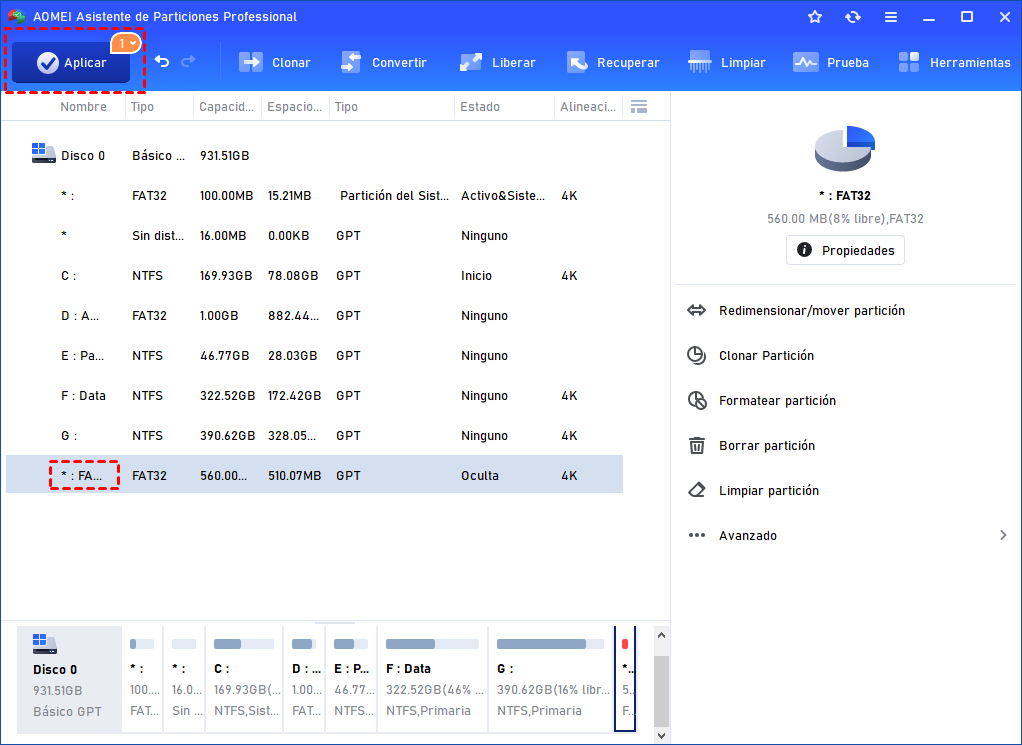The height and width of the screenshot is (745, 1022).
Task: Expand the Avanzado submenu chevron
Action: tap(1002, 535)
